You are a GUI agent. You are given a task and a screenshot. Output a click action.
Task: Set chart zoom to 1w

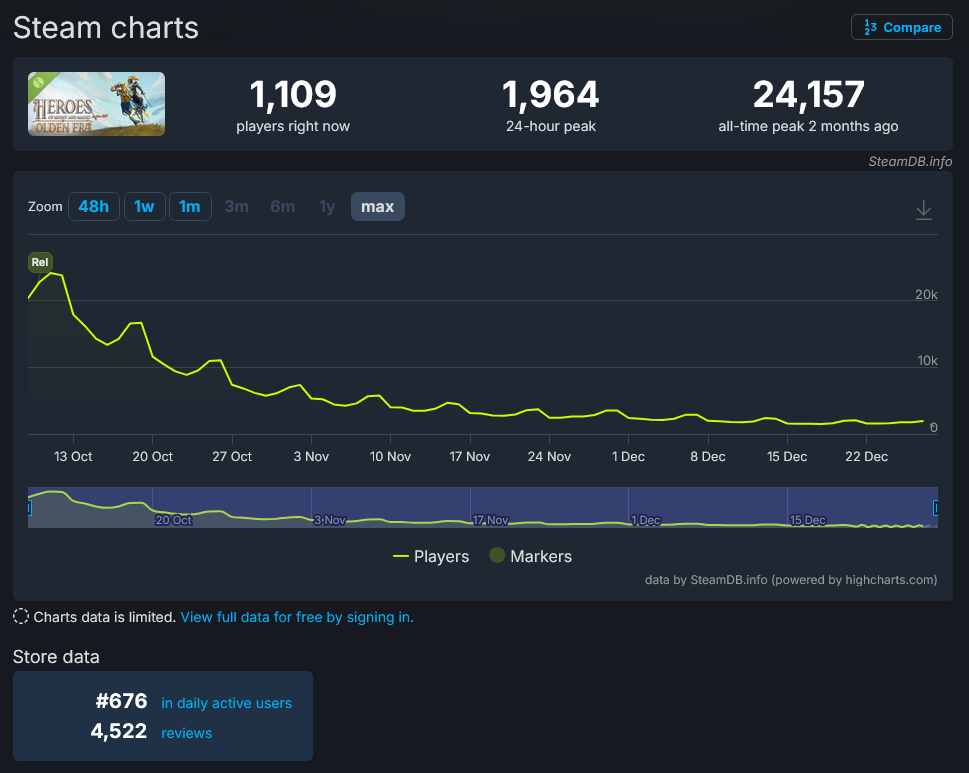point(144,206)
